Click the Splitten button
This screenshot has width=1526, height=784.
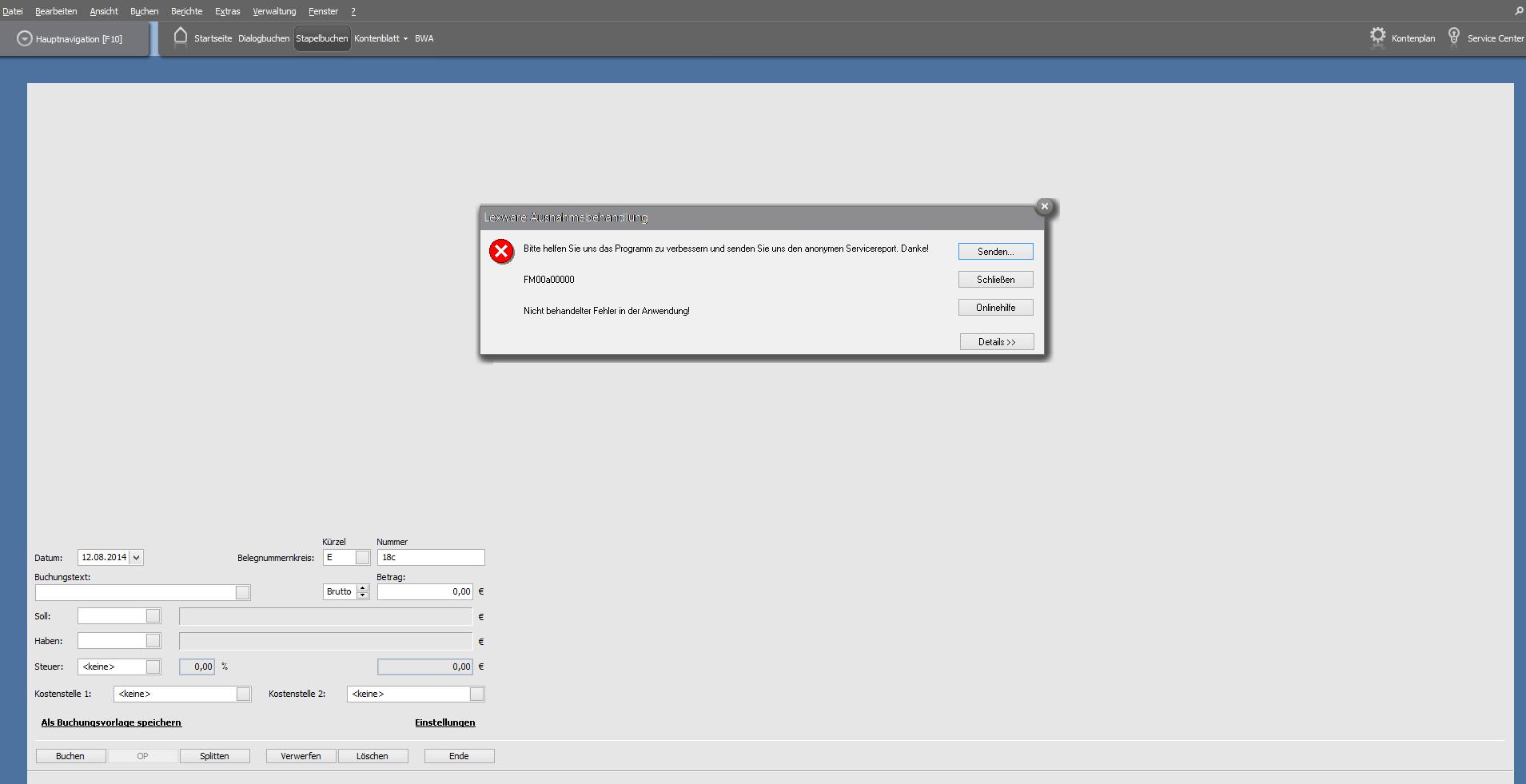click(214, 756)
